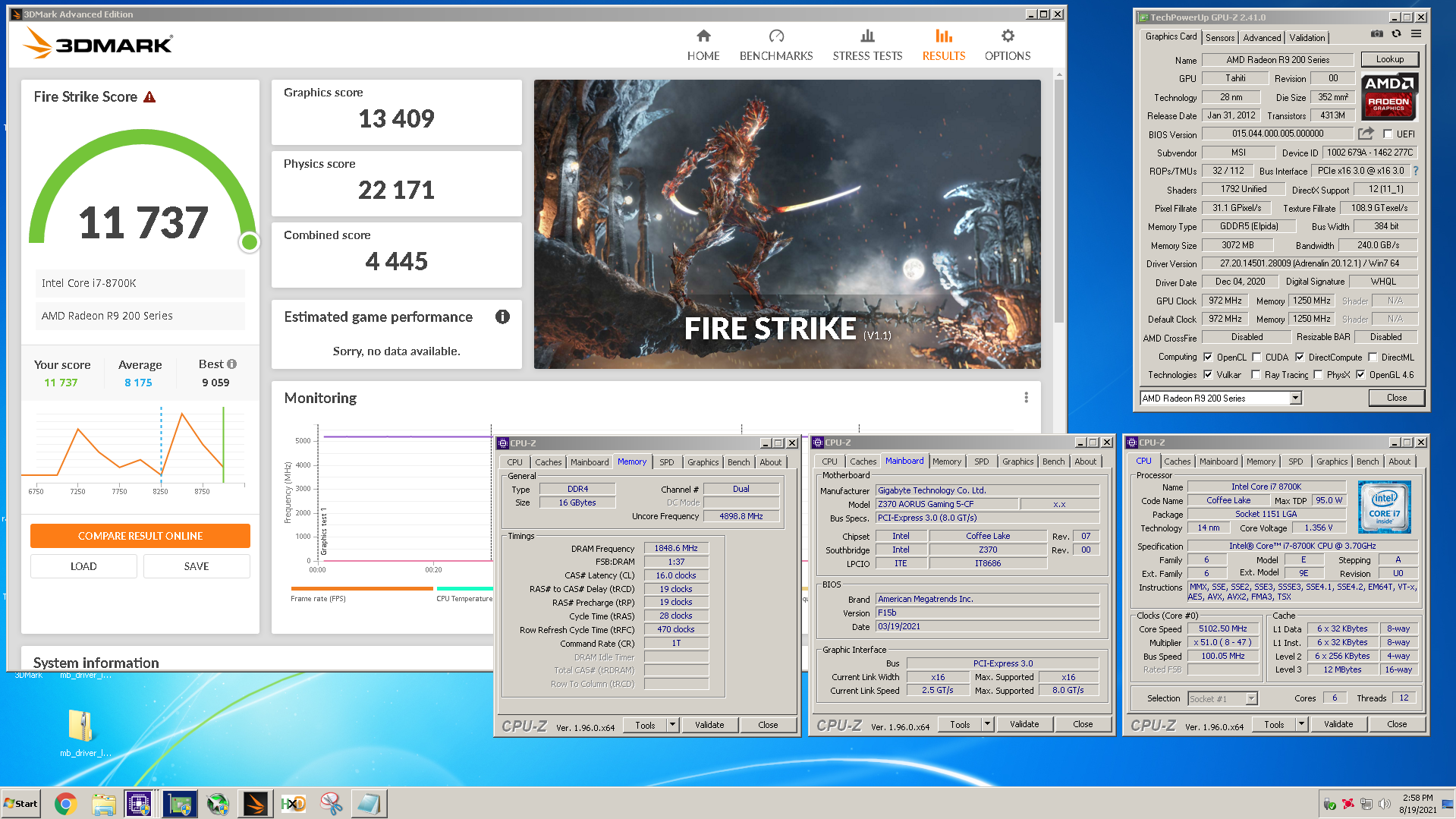This screenshot has width=1456, height=819.
Task: Open the HOME section in 3DMark
Action: click(703, 46)
